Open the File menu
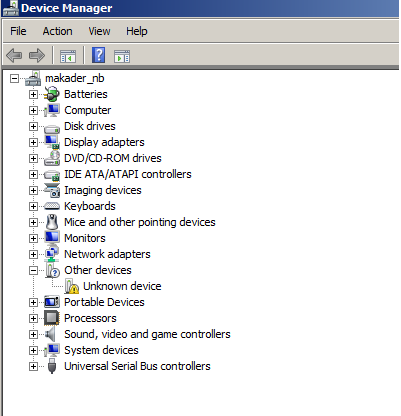 (x=18, y=31)
